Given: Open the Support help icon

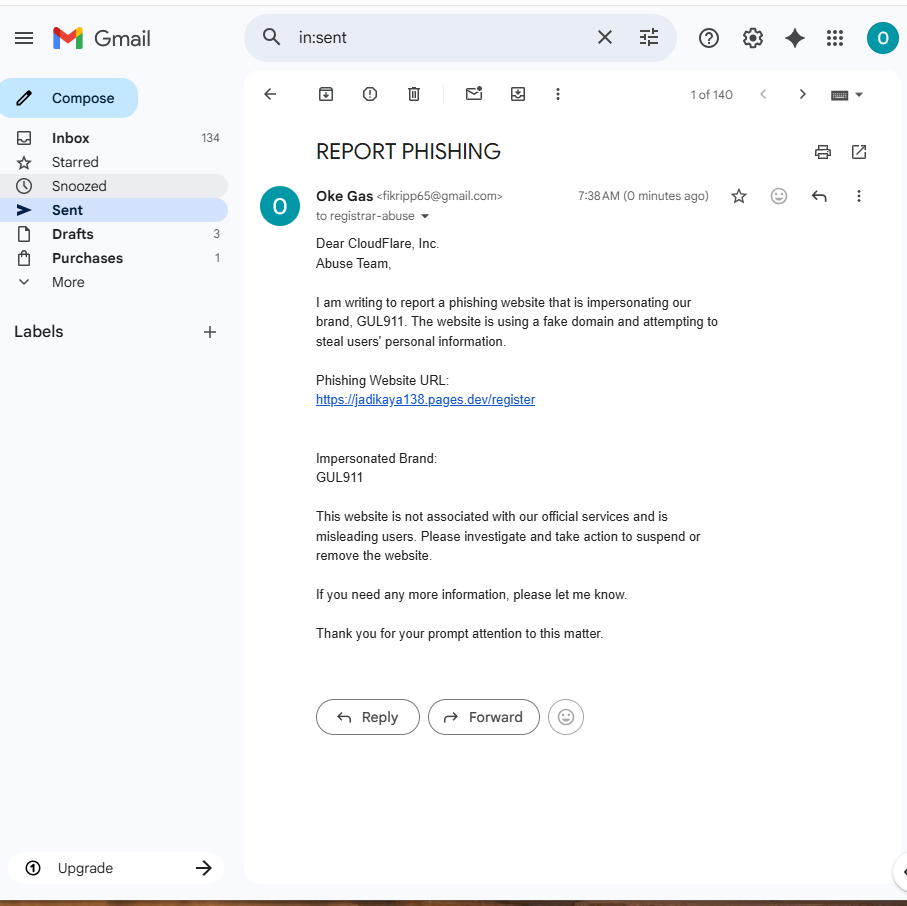Looking at the screenshot, I should tap(709, 38).
